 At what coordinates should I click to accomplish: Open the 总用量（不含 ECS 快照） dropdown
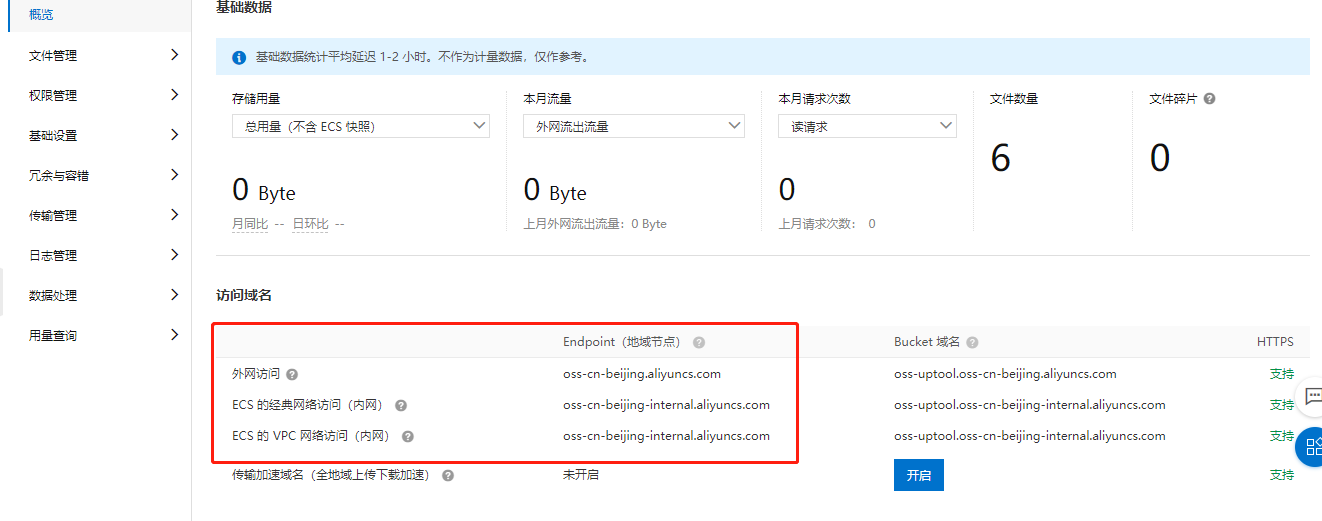pyautogui.click(x=360, y=126)
